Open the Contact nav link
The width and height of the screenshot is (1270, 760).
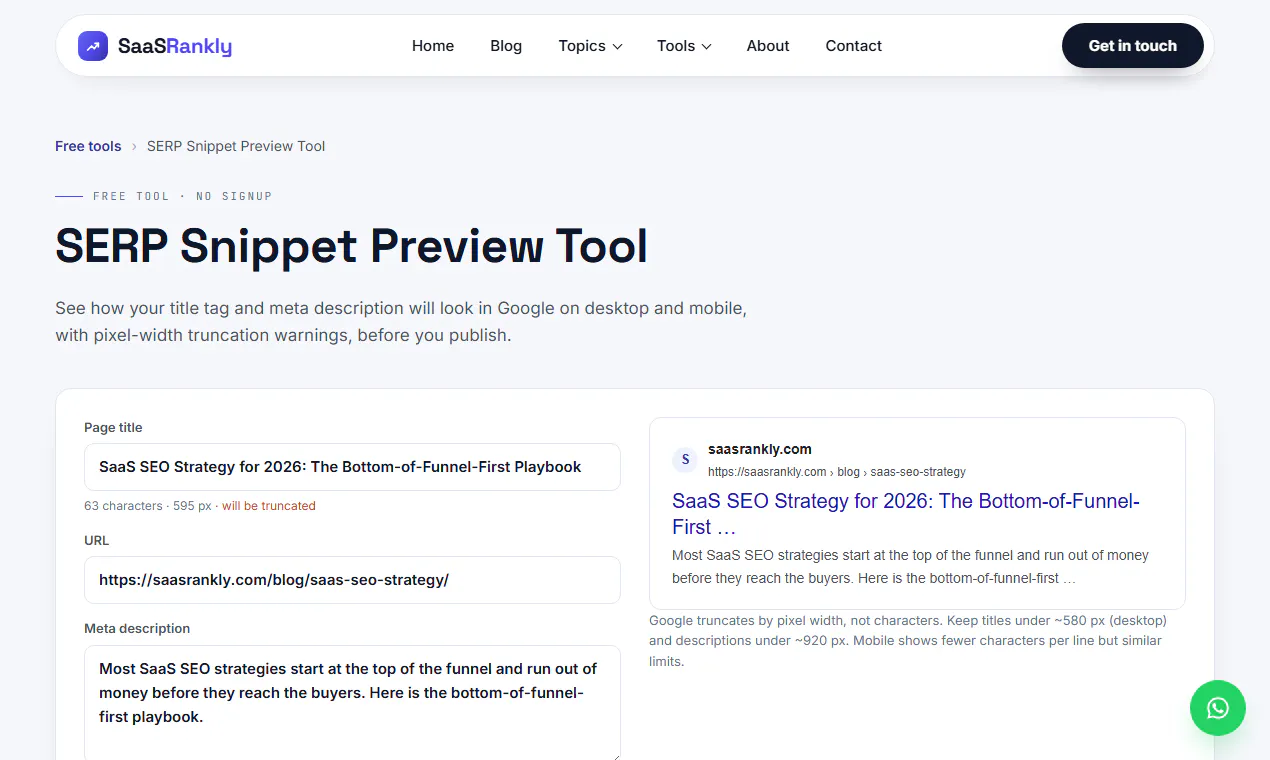coord(853,46)
